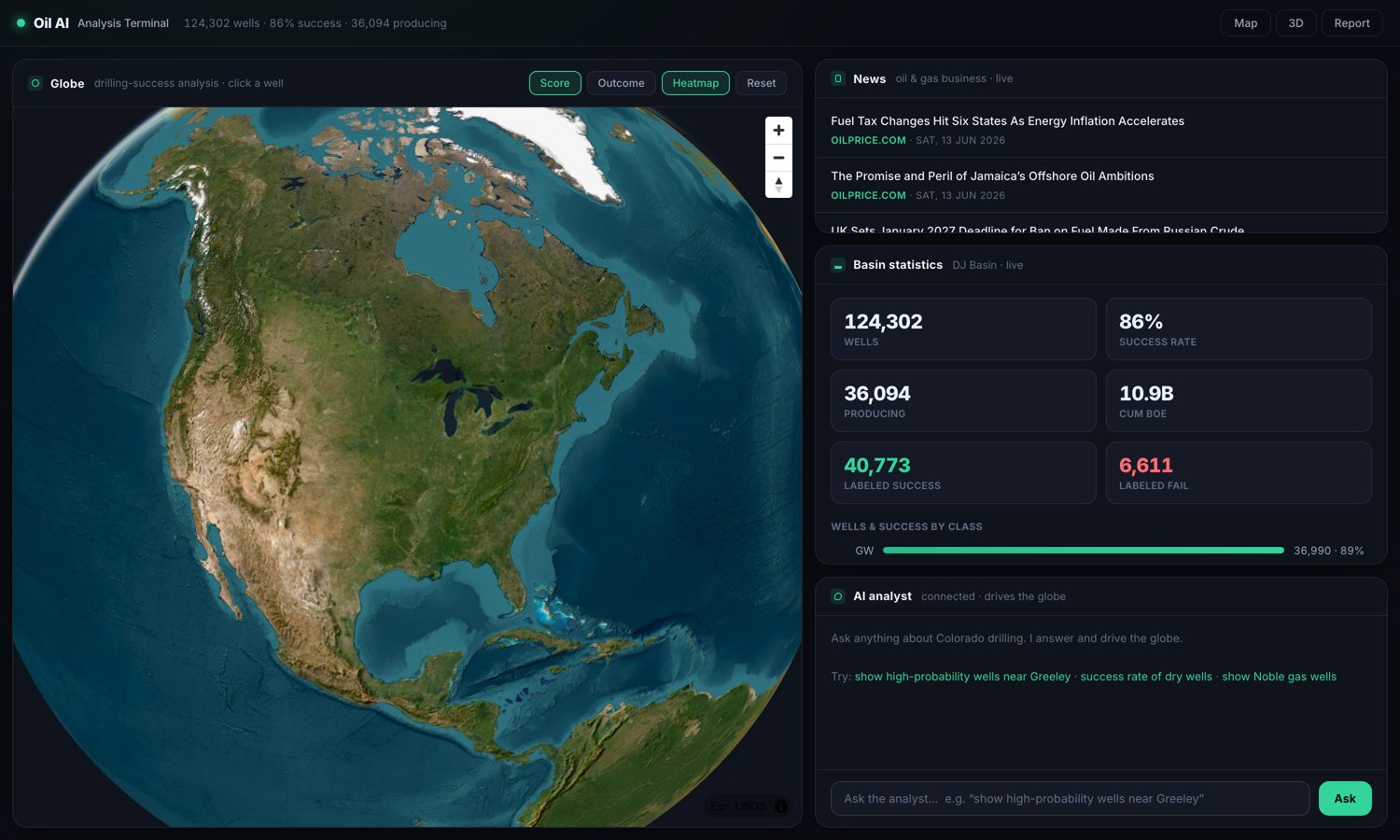
Task: Select the 10.9B Cum BOE stat card
Action: [1239, 401]
